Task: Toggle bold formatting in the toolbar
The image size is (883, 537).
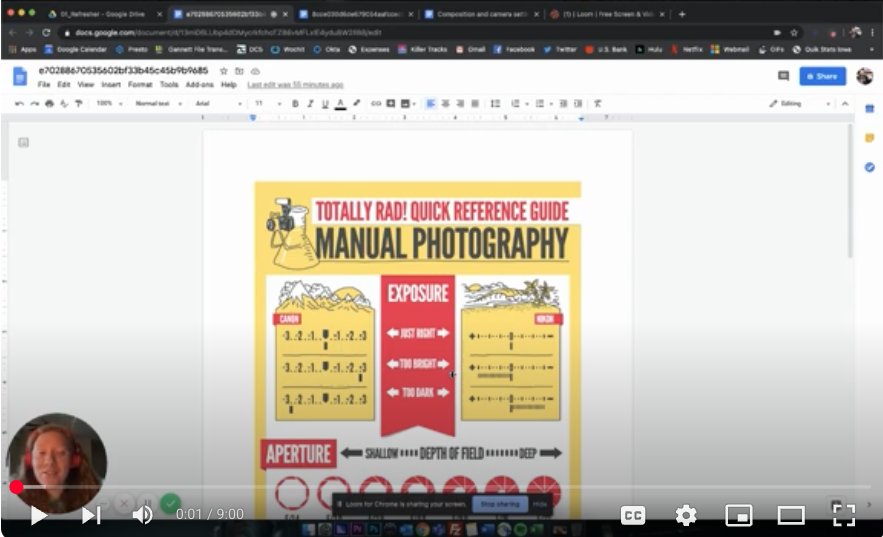Action: (x=295, y=103)
